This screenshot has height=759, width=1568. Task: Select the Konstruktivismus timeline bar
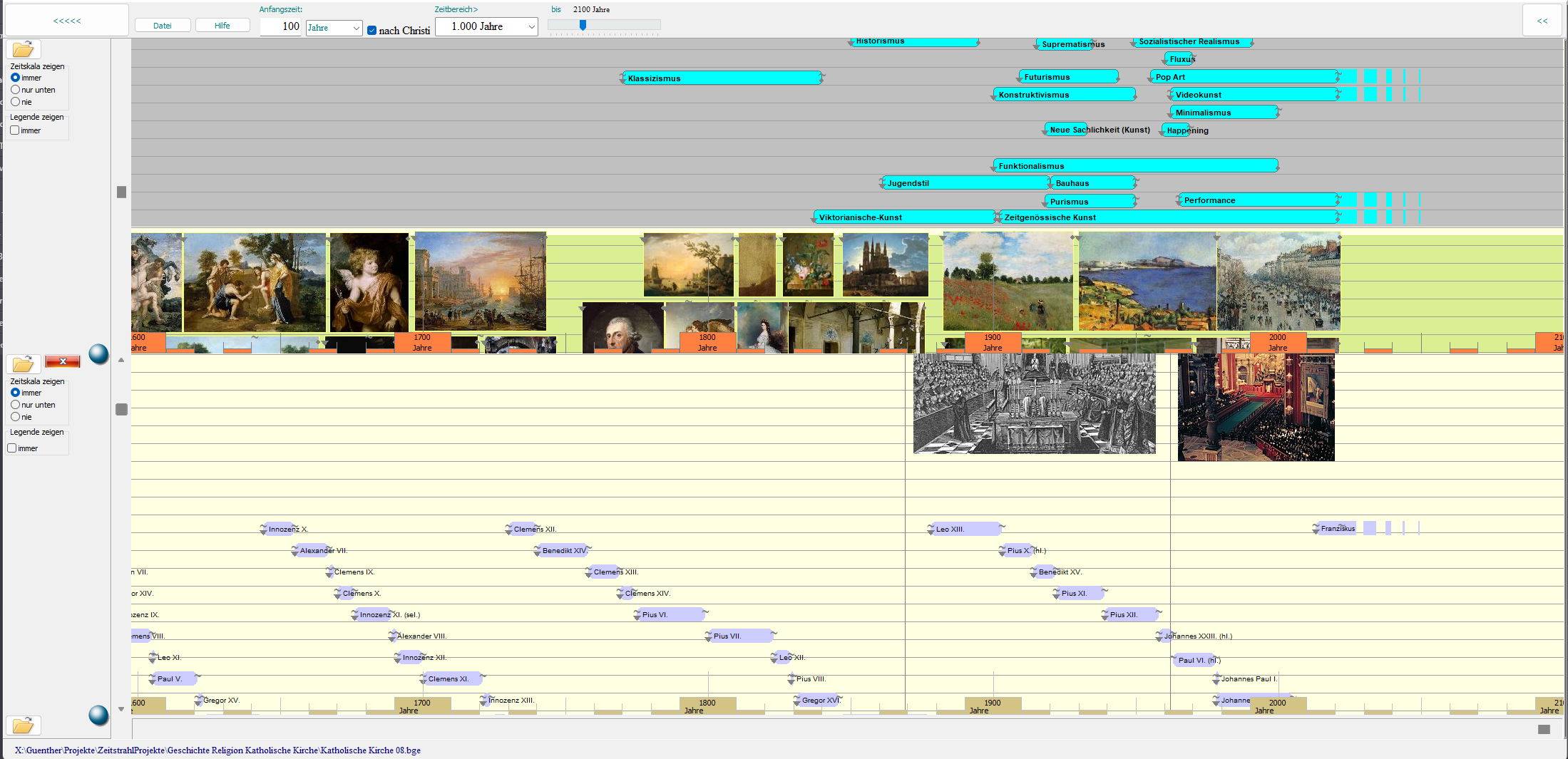(x=1063, y=95)
